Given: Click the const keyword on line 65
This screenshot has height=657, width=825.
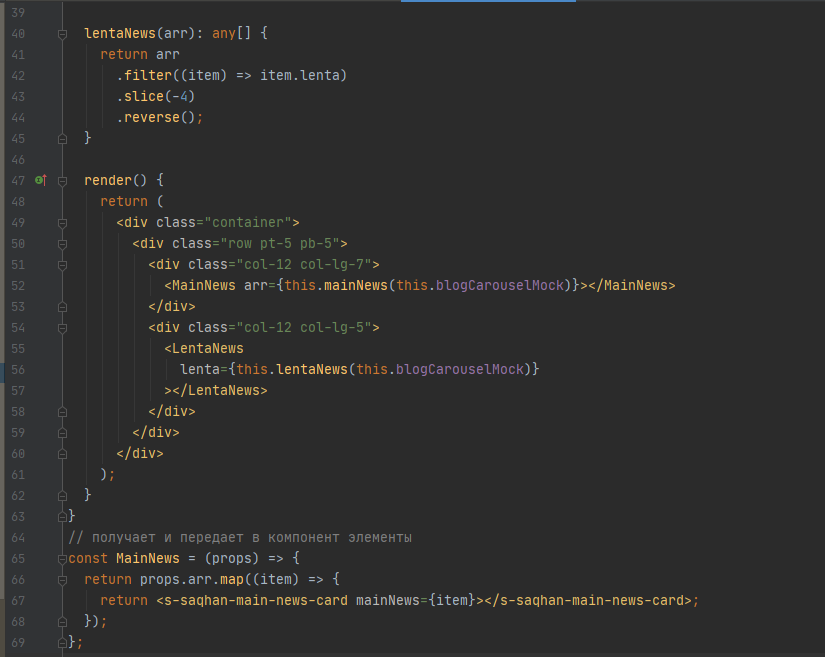Looking at the screenshot, I should 88,559.
